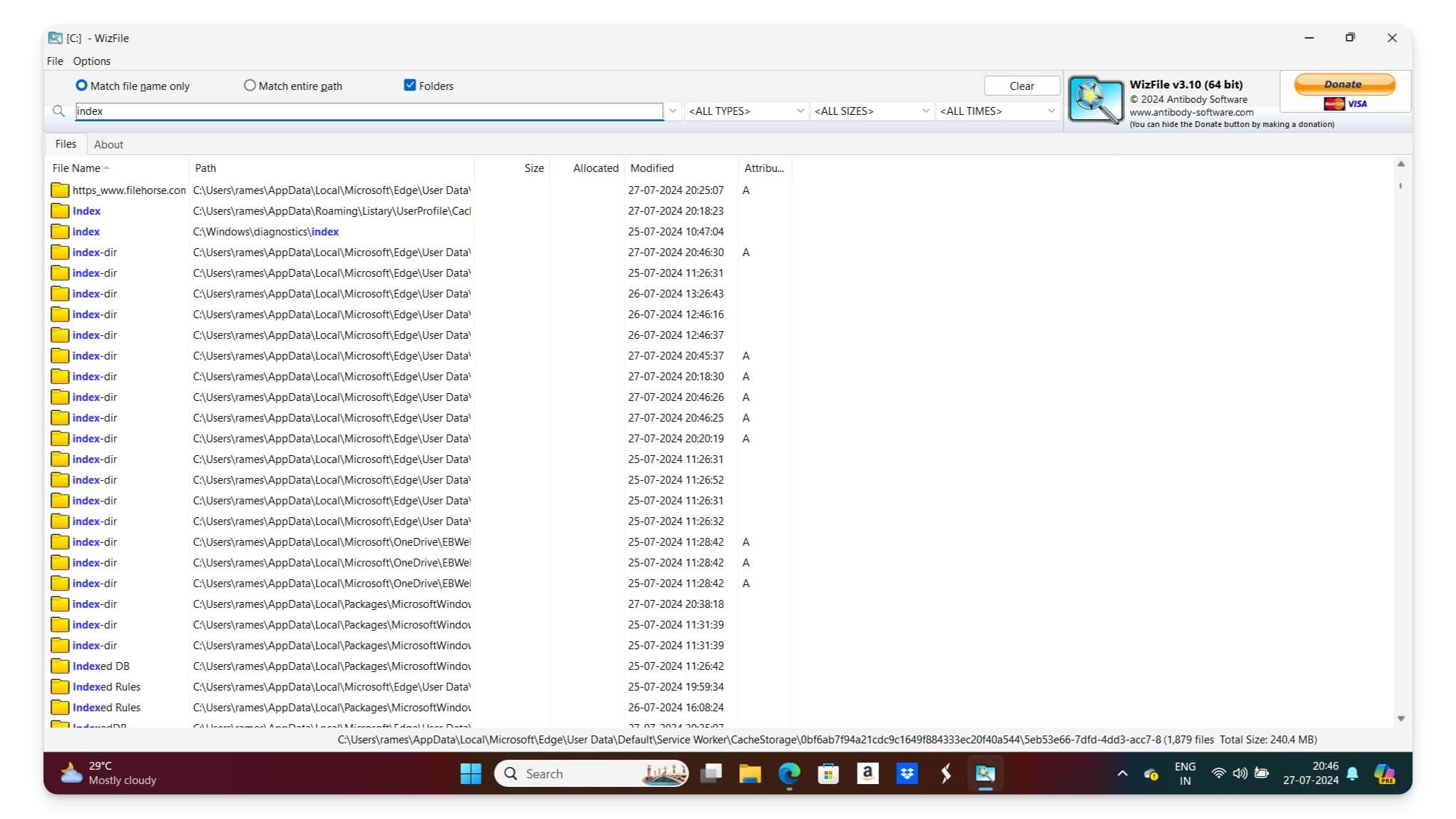The height and width of the screenshot is (819, 1456).
Task: Click the Donate button
Action: point(1344,84)
